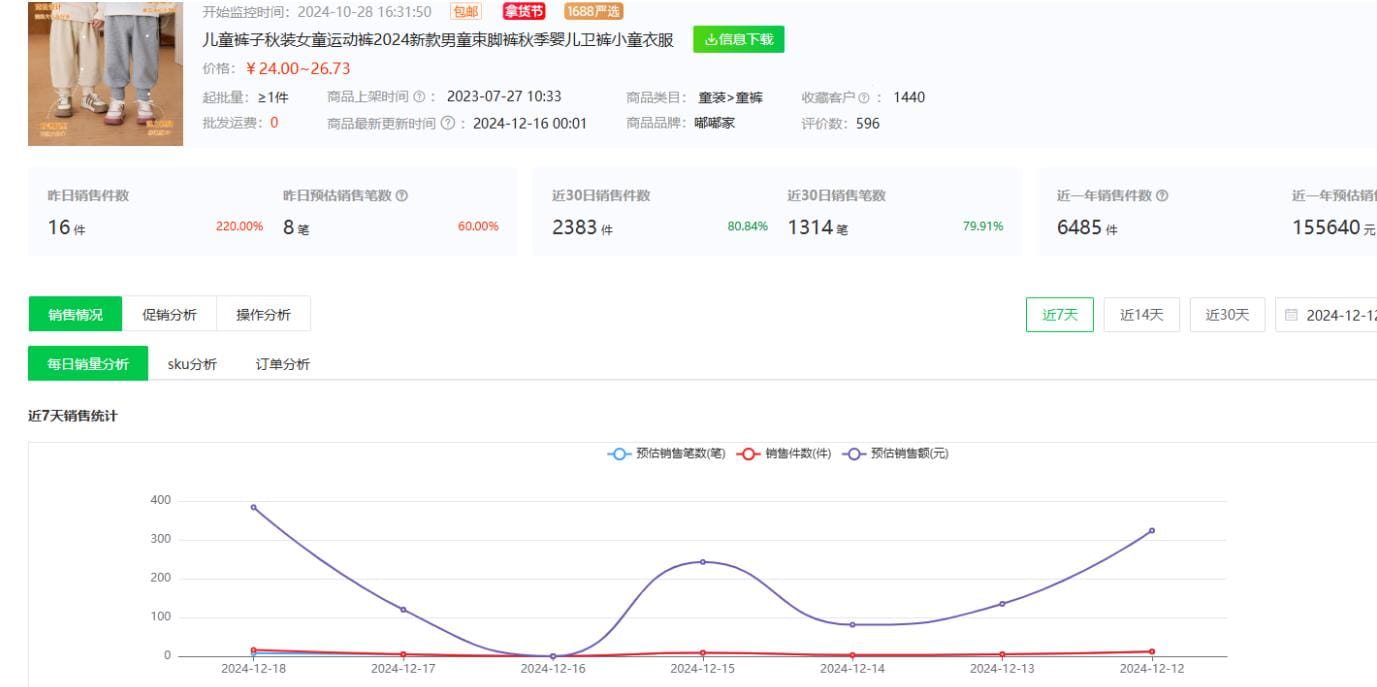Open the date range picker field
This screenshot has height=687, width=1377.
(1330, 315)
